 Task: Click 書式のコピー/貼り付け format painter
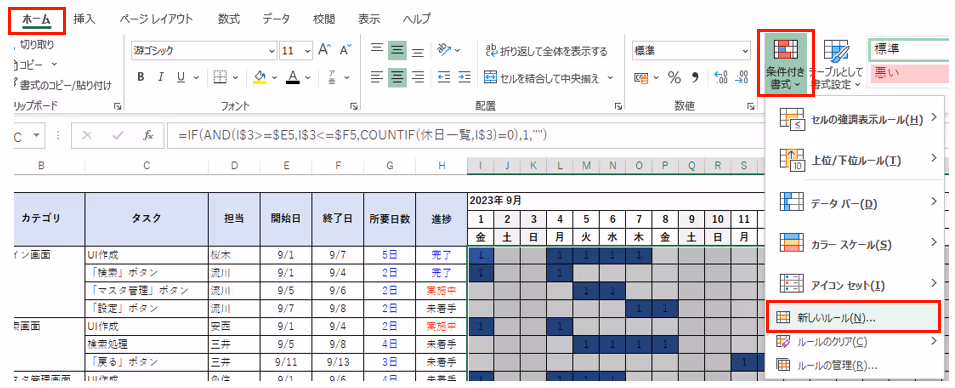pyautogui.click(x=62, y=85)
